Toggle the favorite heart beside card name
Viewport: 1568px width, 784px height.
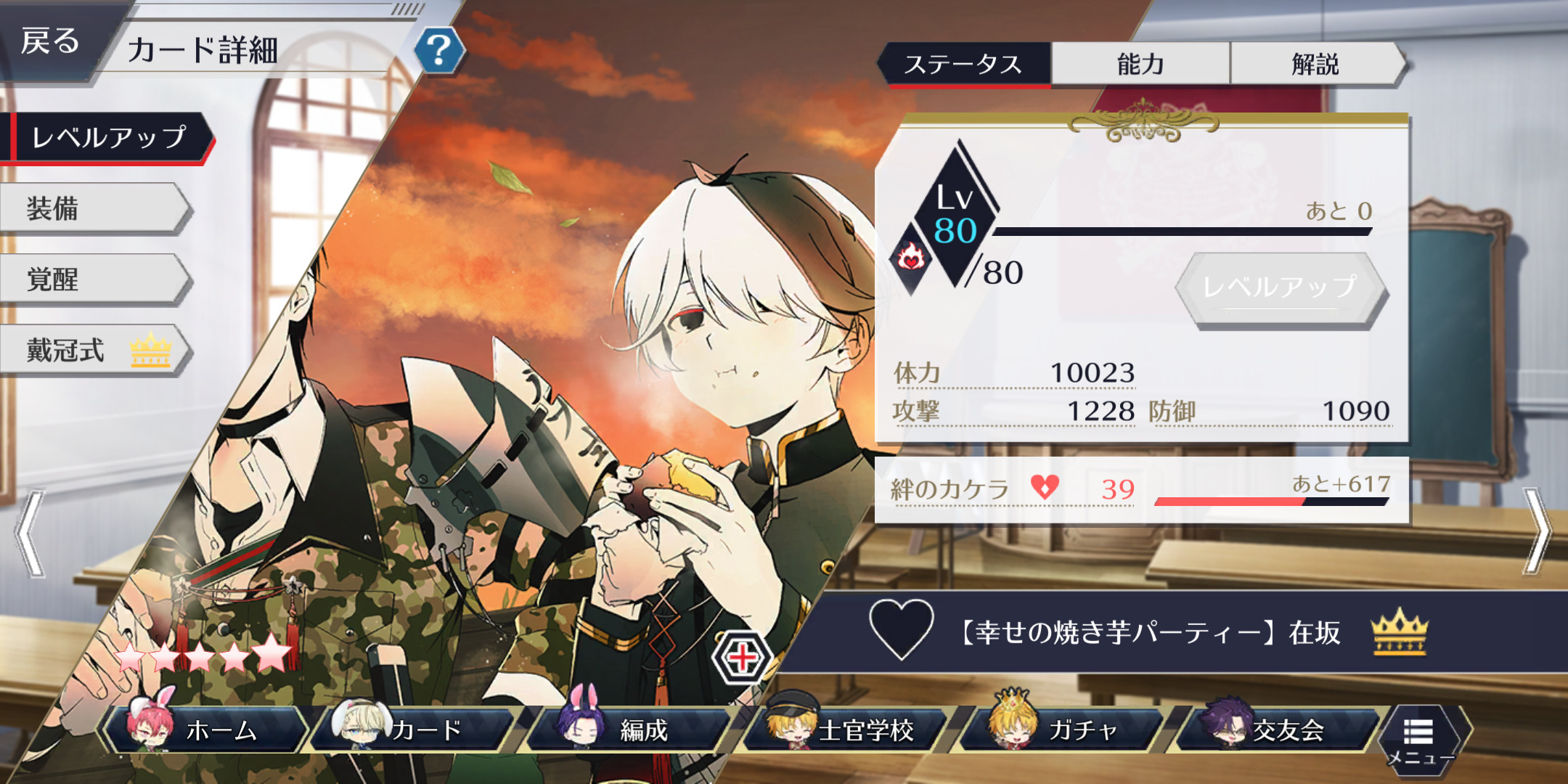pyautogui.click(x=901, y=629)
